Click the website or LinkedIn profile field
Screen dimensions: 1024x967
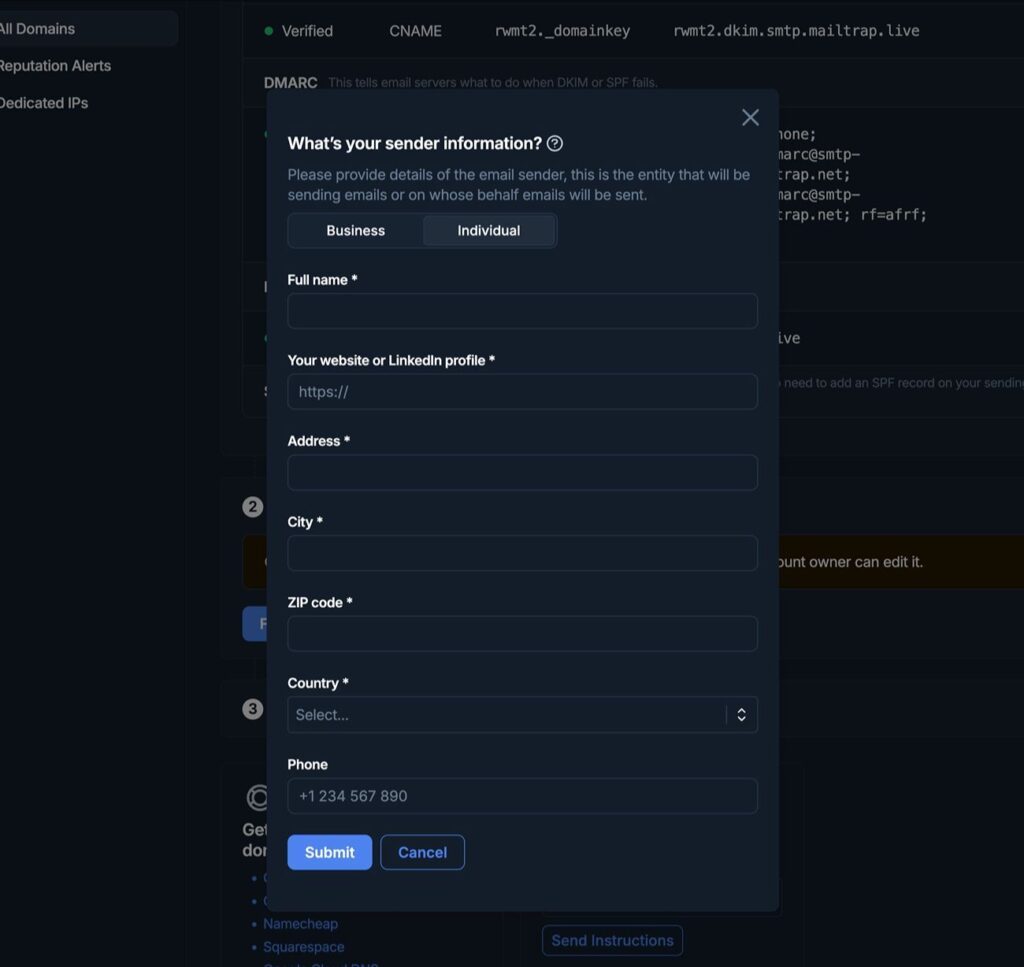(x=522, y=392)
